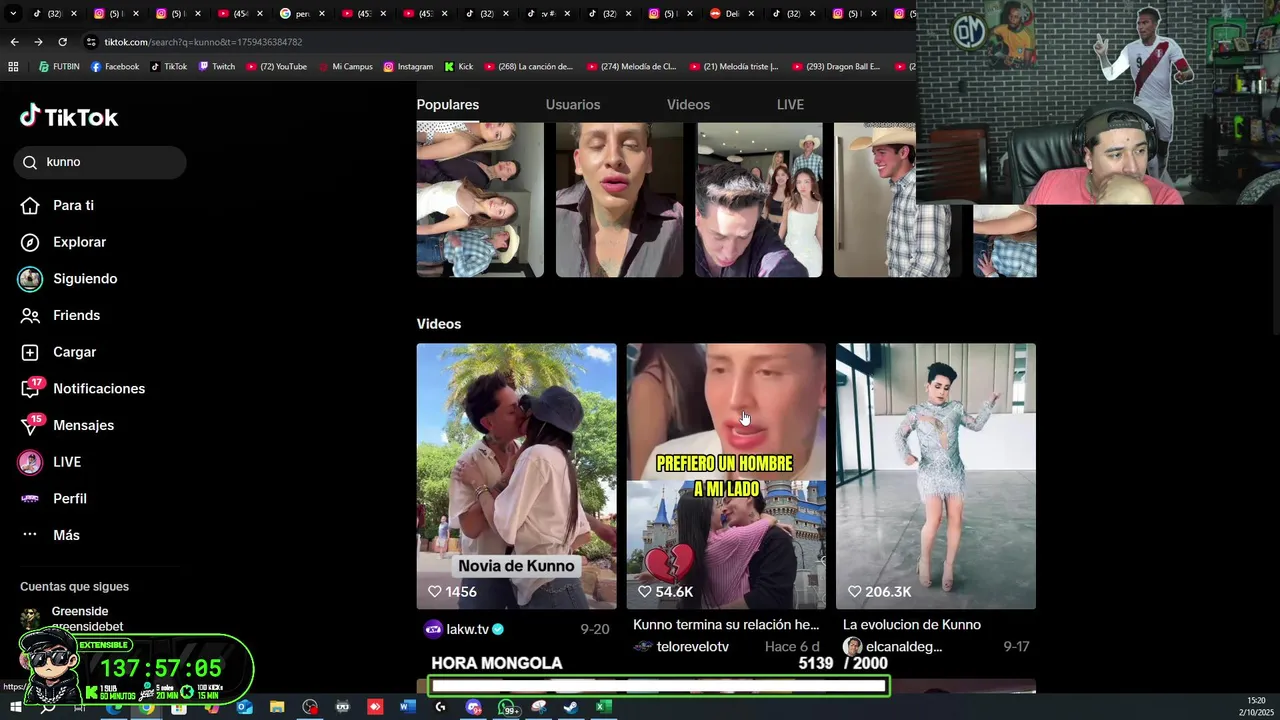Open Word from the taskbar
Image resolution: width=1280 pixels, height=720 pixels.
tap(407, 707)
